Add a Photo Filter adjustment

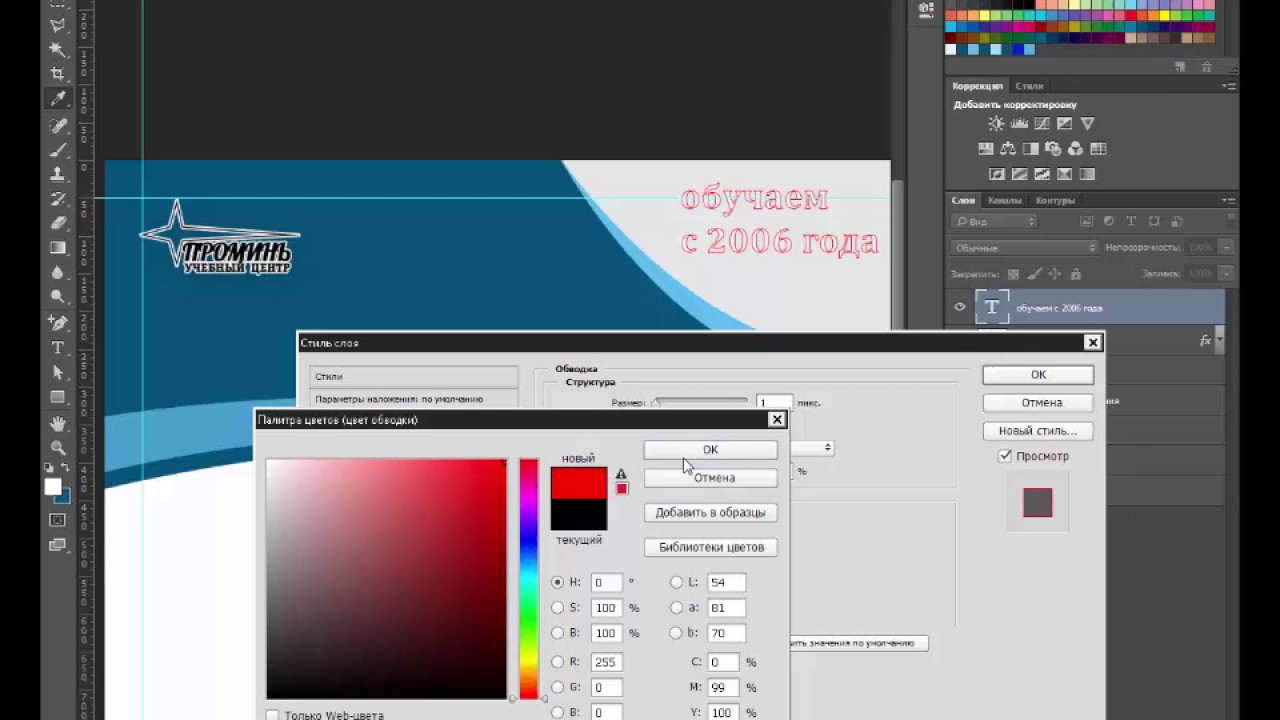(1053, 149)
